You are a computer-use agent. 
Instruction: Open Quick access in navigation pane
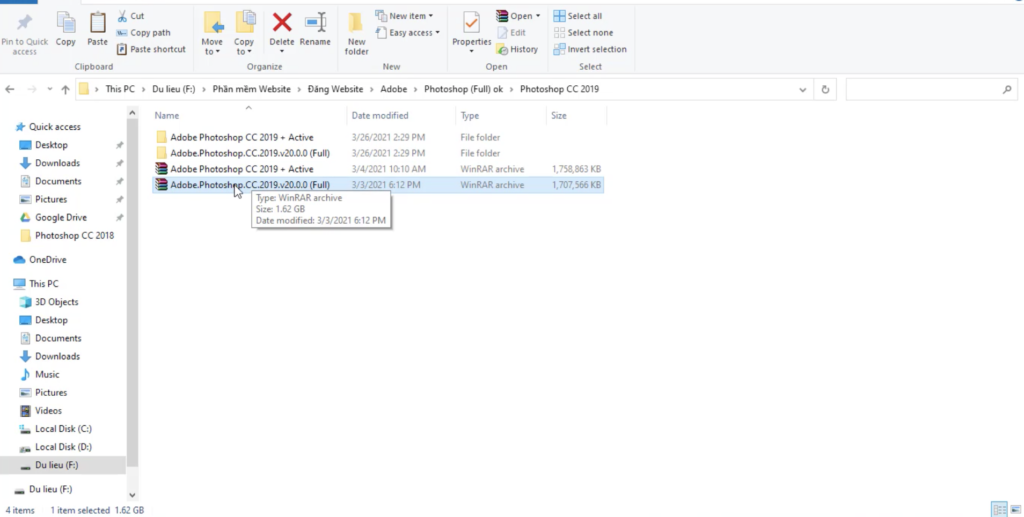54,127
